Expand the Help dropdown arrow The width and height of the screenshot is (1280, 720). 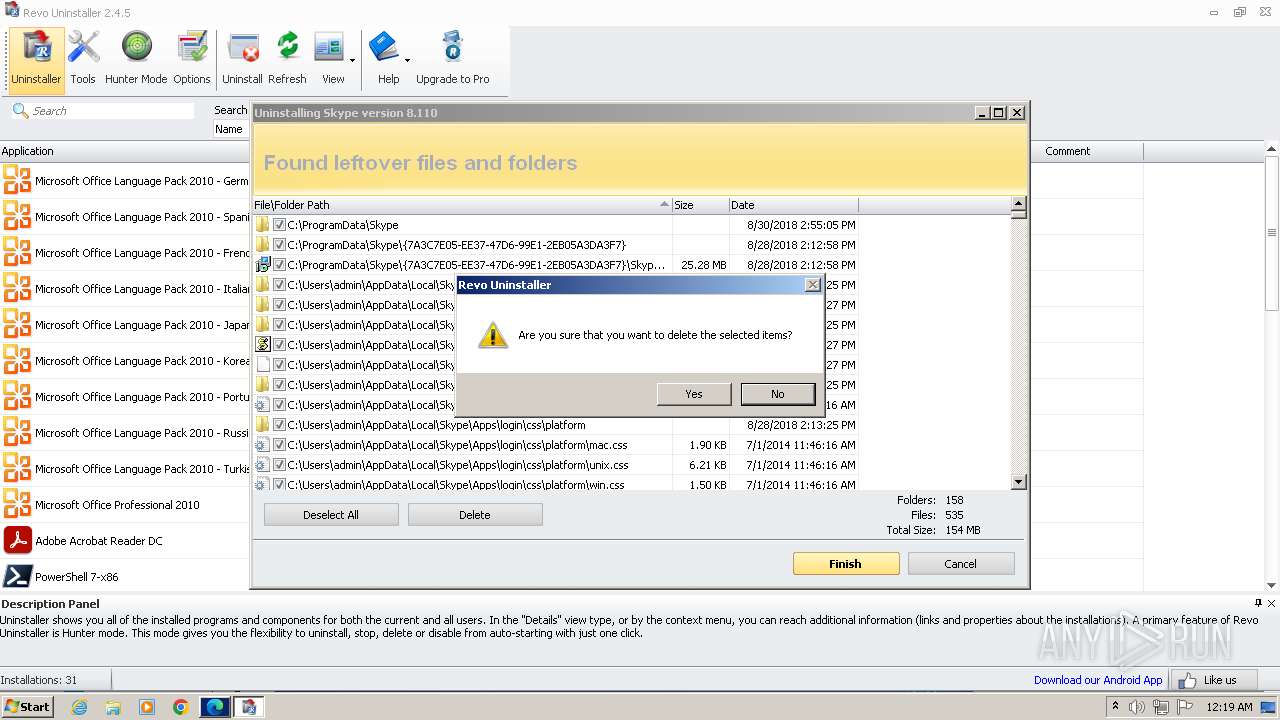click(x=407, y=60)
